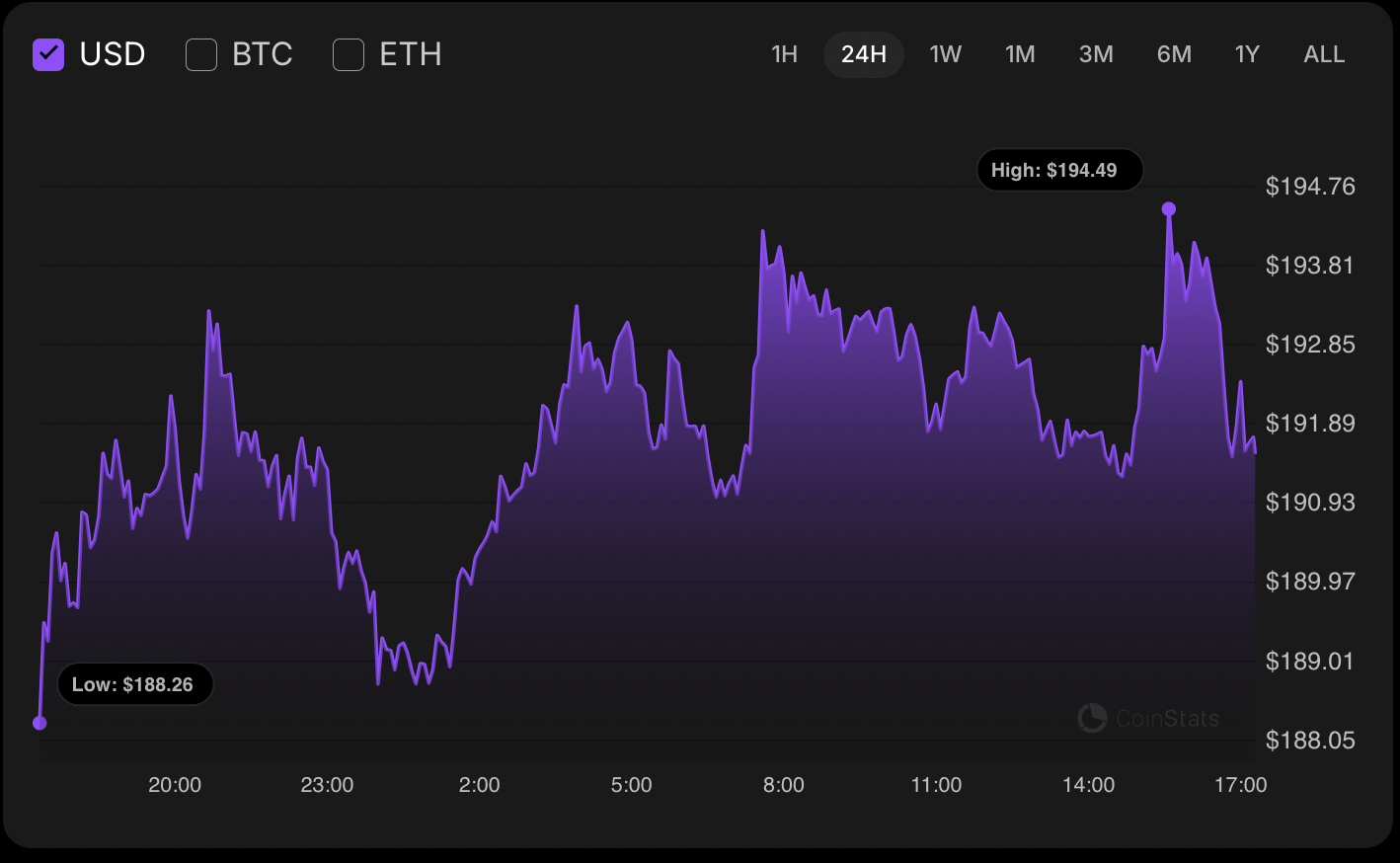Show ALL time price history
Screen dimensions: 1400x863
1324,54
